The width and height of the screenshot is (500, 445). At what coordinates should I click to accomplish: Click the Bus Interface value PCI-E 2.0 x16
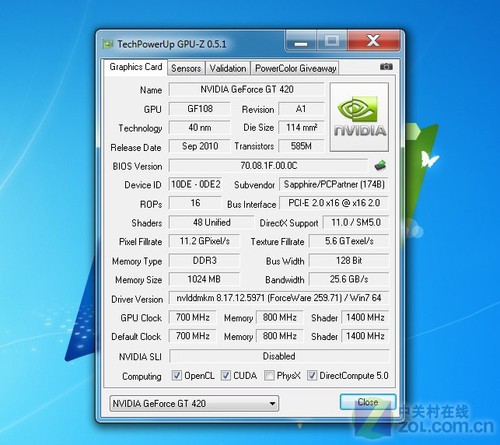tap(334, 203)
